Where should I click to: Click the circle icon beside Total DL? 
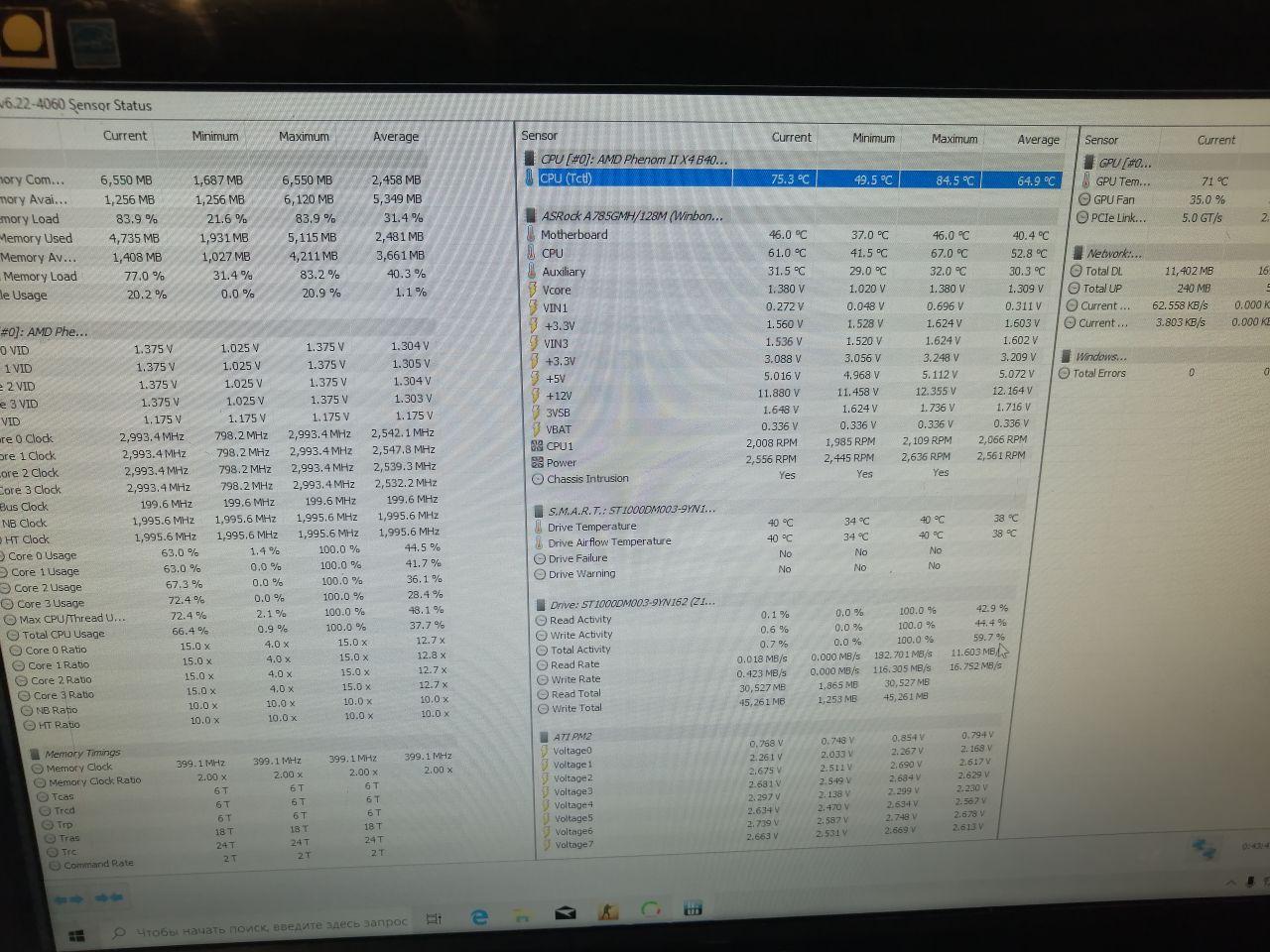(1075, 271)
